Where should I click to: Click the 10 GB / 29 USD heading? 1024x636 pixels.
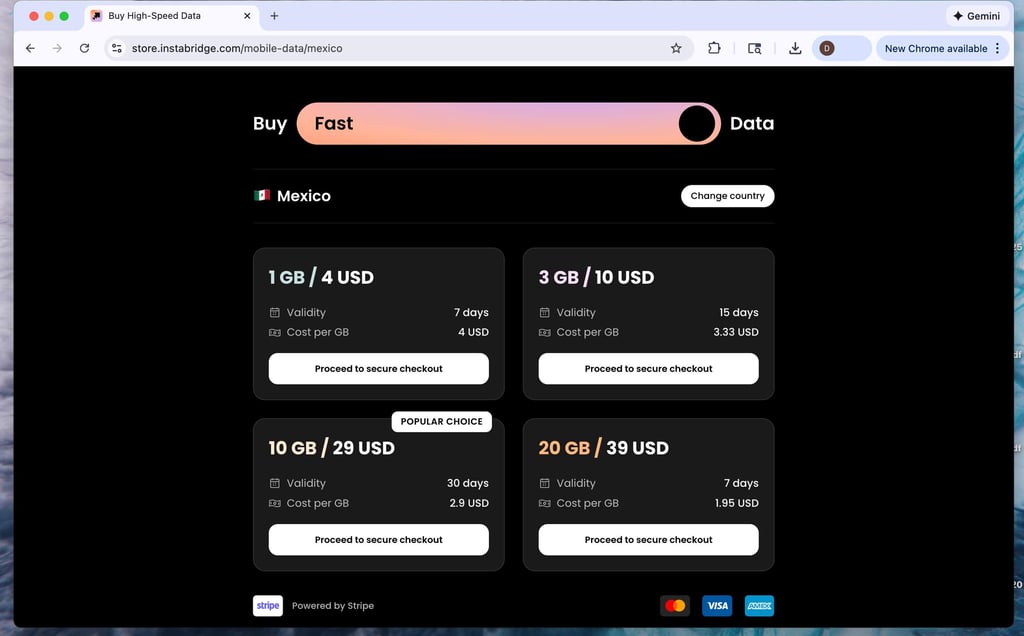pos(332,448)
